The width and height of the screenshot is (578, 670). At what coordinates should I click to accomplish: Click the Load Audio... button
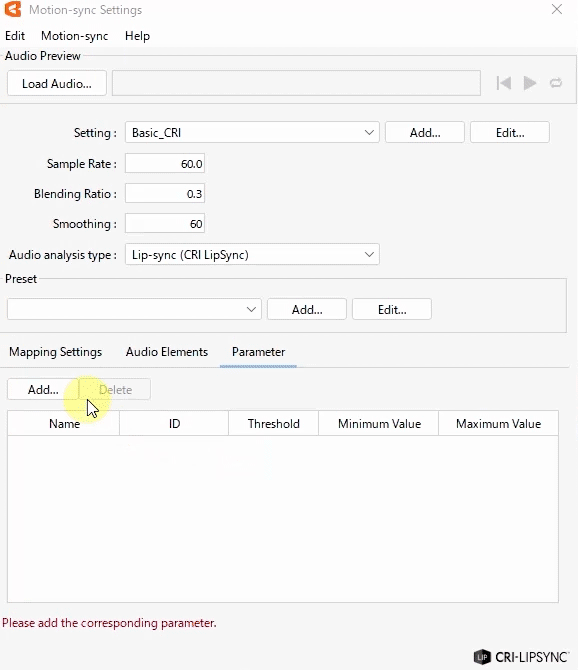pyautogui.click(x=57, y=83)
